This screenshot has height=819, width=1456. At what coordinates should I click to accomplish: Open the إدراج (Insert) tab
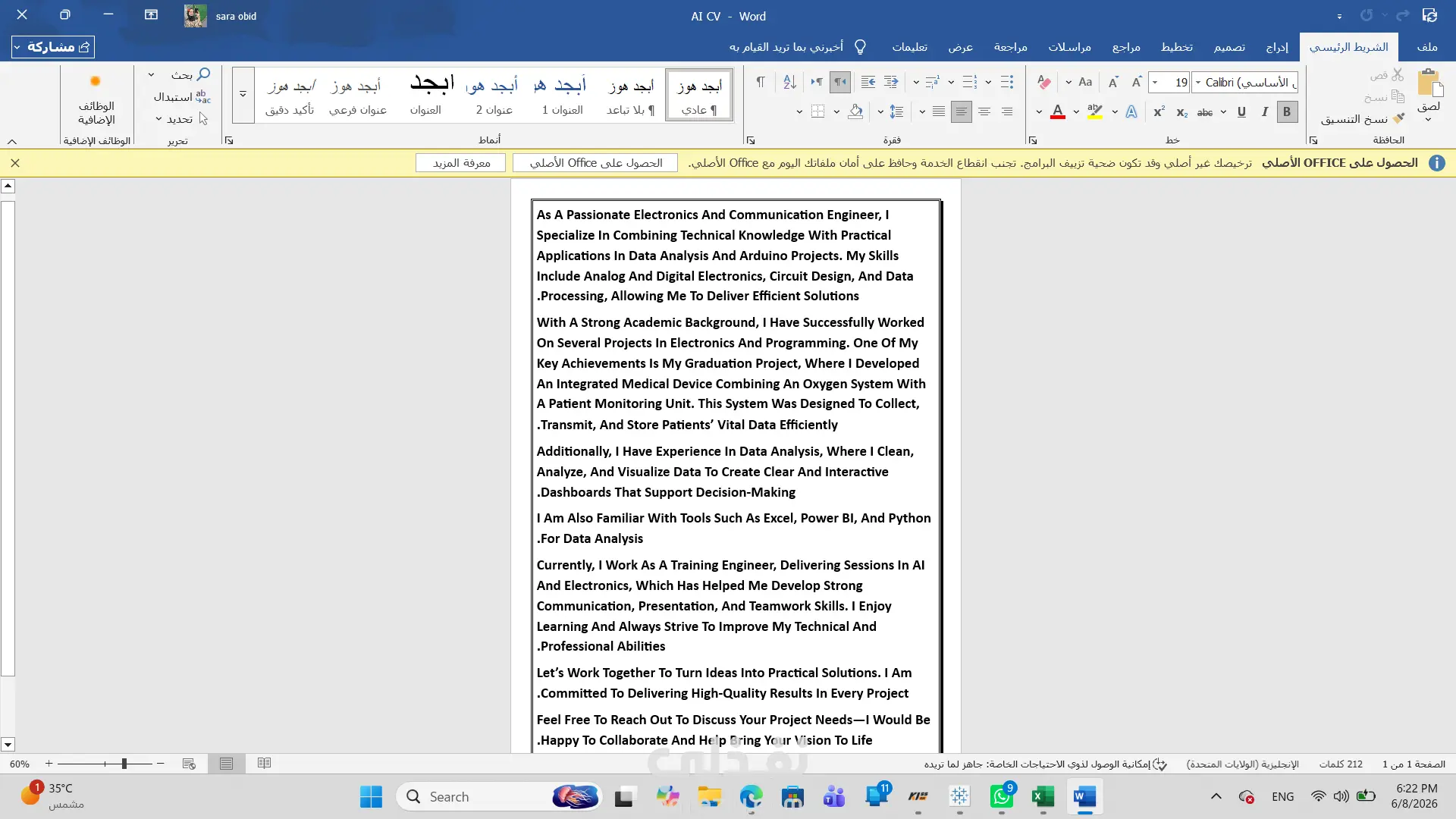click(x=1277, y=47)
